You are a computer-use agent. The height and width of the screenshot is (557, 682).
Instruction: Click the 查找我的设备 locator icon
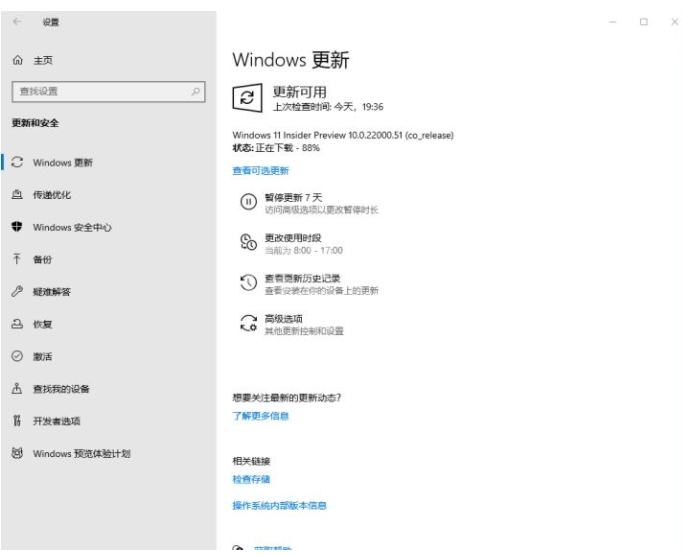(x=17, y=388)
